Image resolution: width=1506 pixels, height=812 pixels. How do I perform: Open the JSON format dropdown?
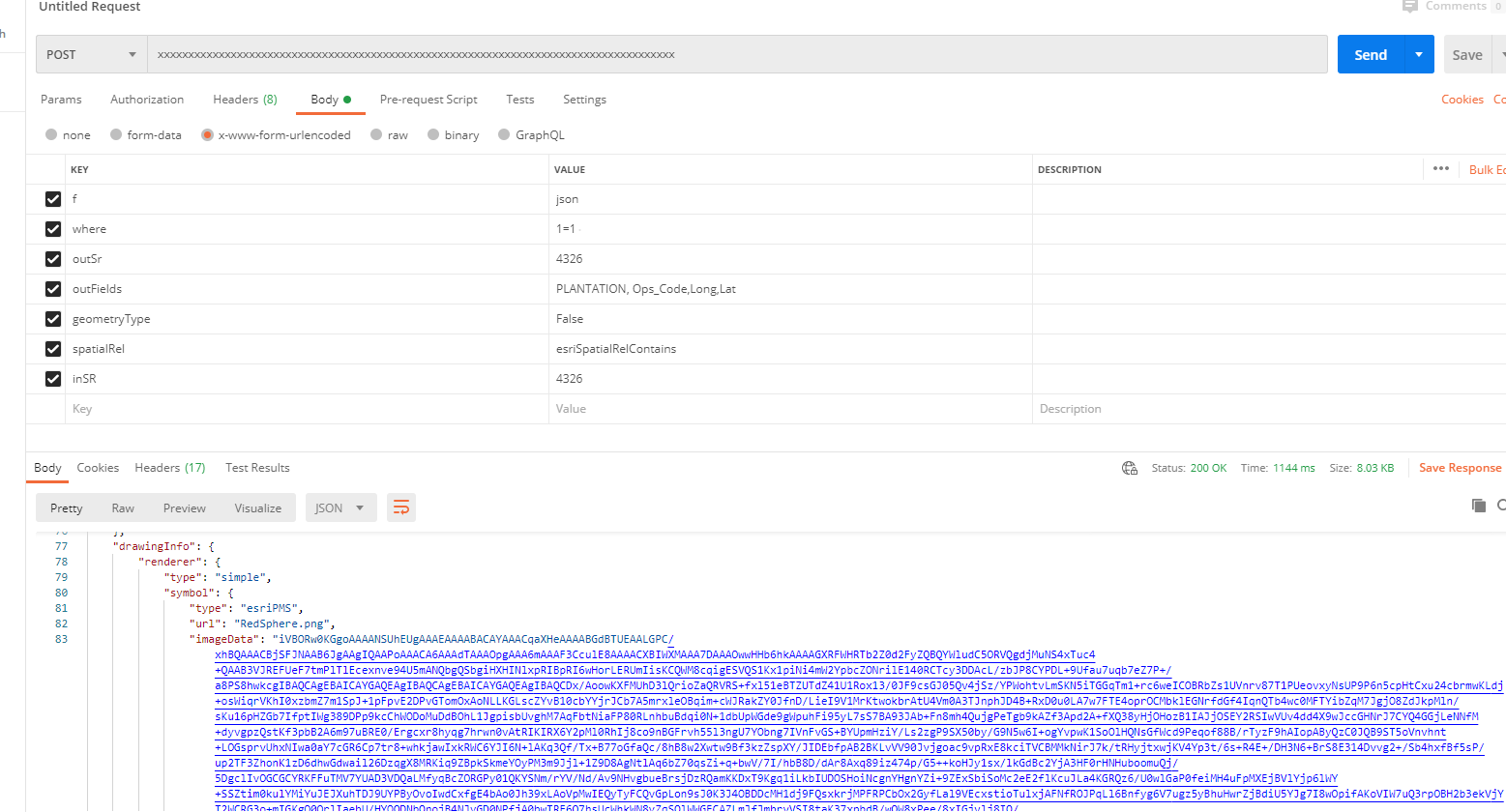(340, 507)
